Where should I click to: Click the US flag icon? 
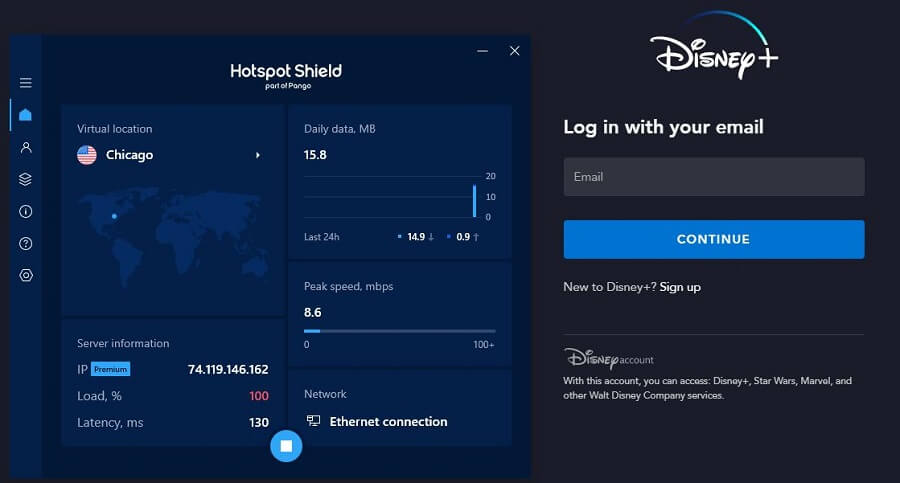tap(87, 155)
